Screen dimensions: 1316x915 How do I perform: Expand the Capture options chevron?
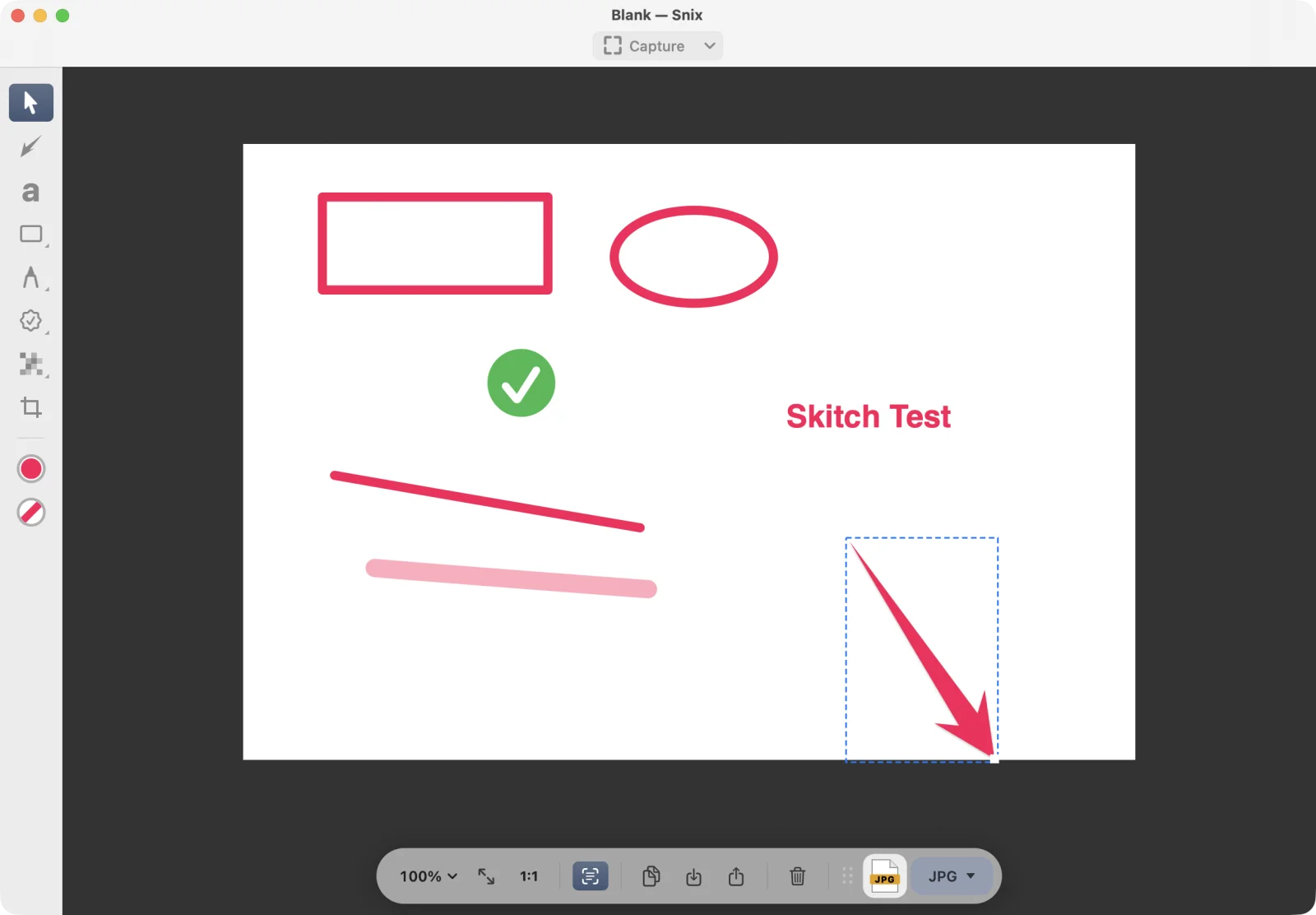click(710, 46)
